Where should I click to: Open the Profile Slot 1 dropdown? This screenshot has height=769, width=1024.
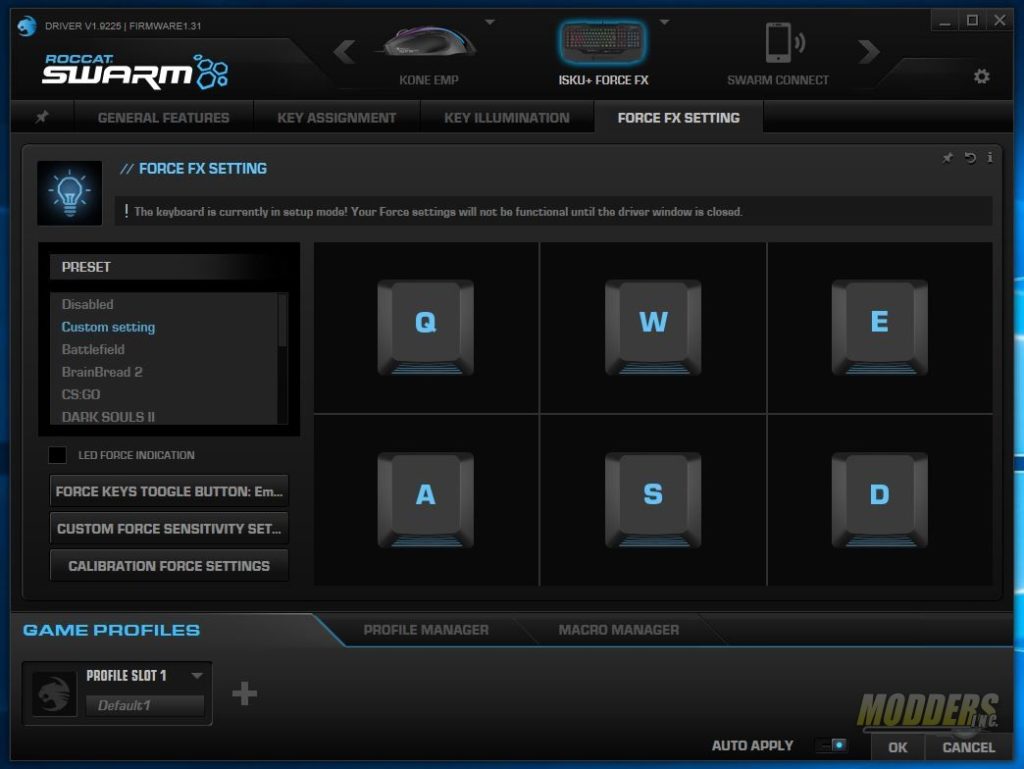click(197, 676)
